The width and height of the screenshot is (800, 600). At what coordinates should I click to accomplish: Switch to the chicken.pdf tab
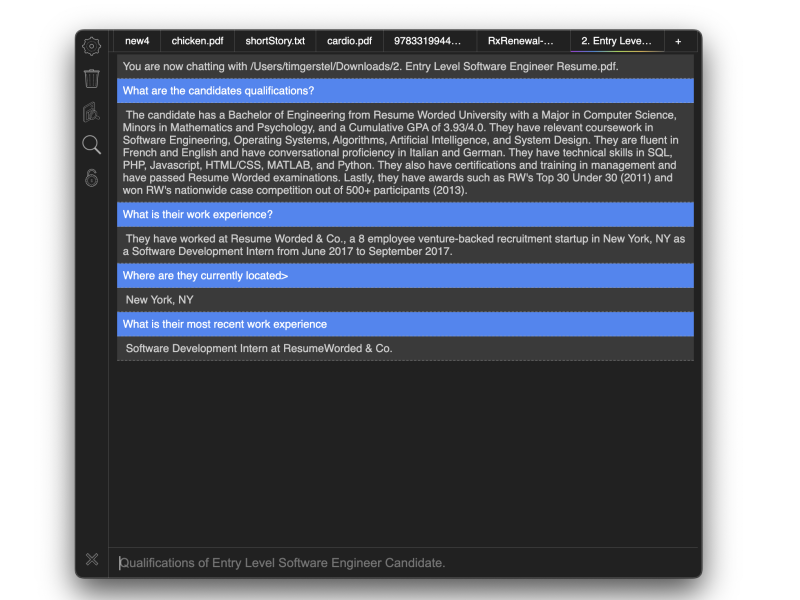pyautogui.click(x=197, y=41)
